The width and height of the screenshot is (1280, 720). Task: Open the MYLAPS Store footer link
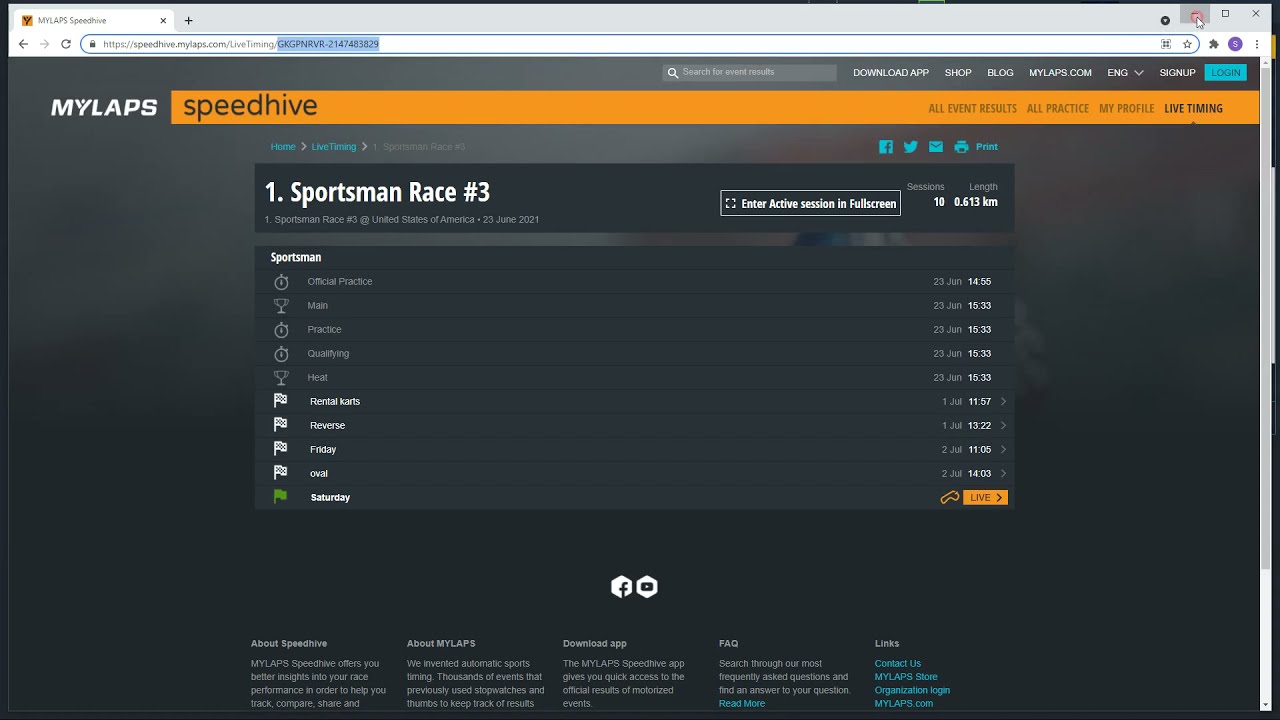point(906,677)
